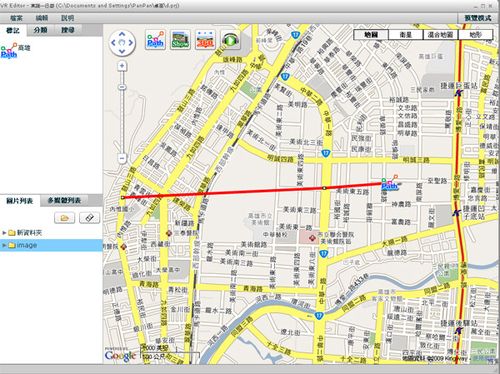Select the Show tool icon
This screenshot has height=374, width=500.
180,40
